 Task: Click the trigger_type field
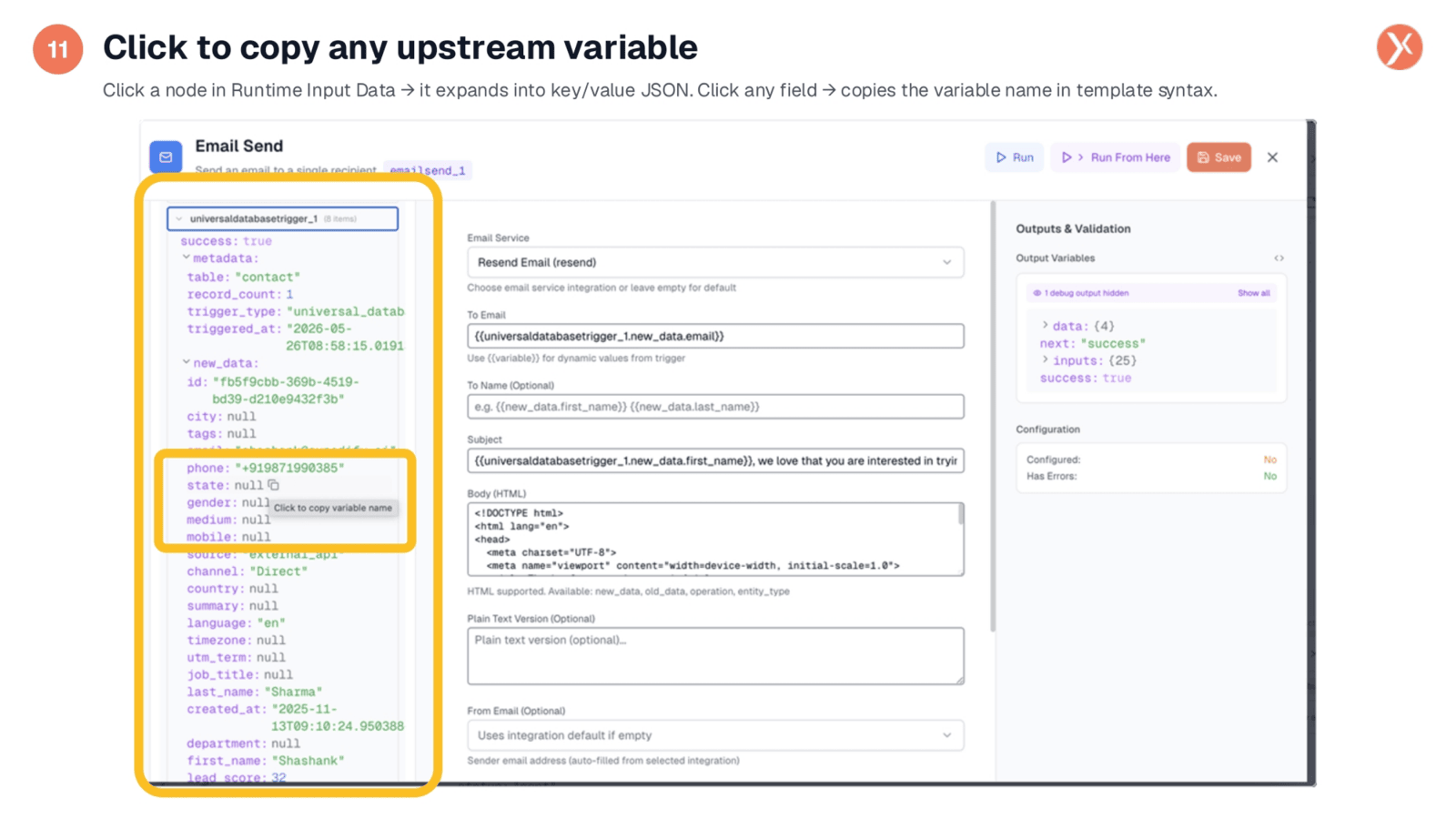coord(296,311)
